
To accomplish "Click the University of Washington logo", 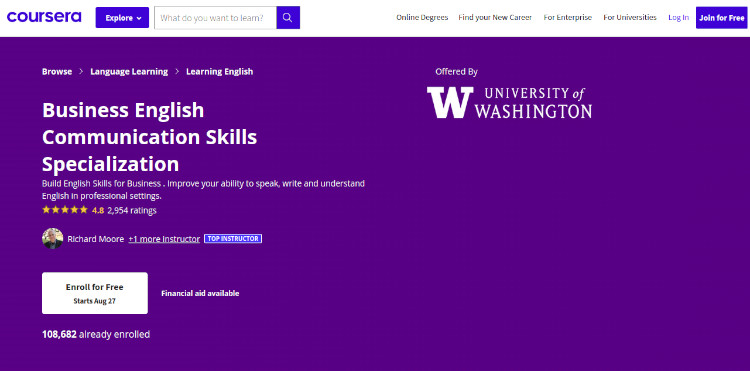I will tap(509, 102).
